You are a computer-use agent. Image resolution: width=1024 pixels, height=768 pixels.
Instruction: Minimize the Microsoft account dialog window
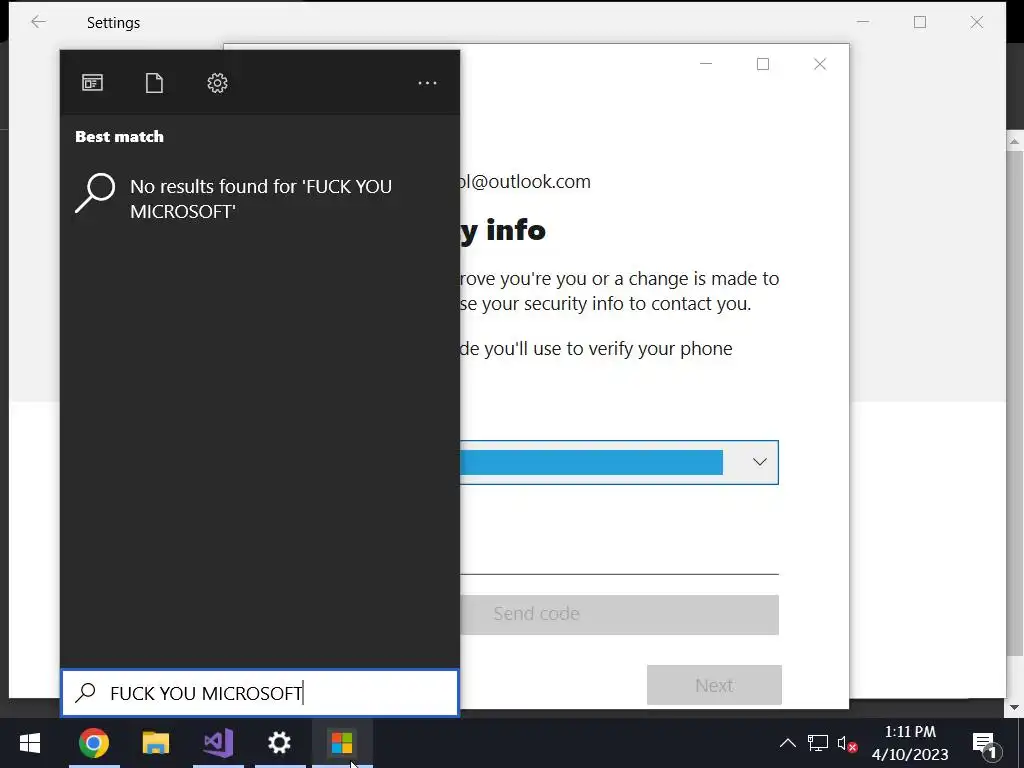pos(706,64)
